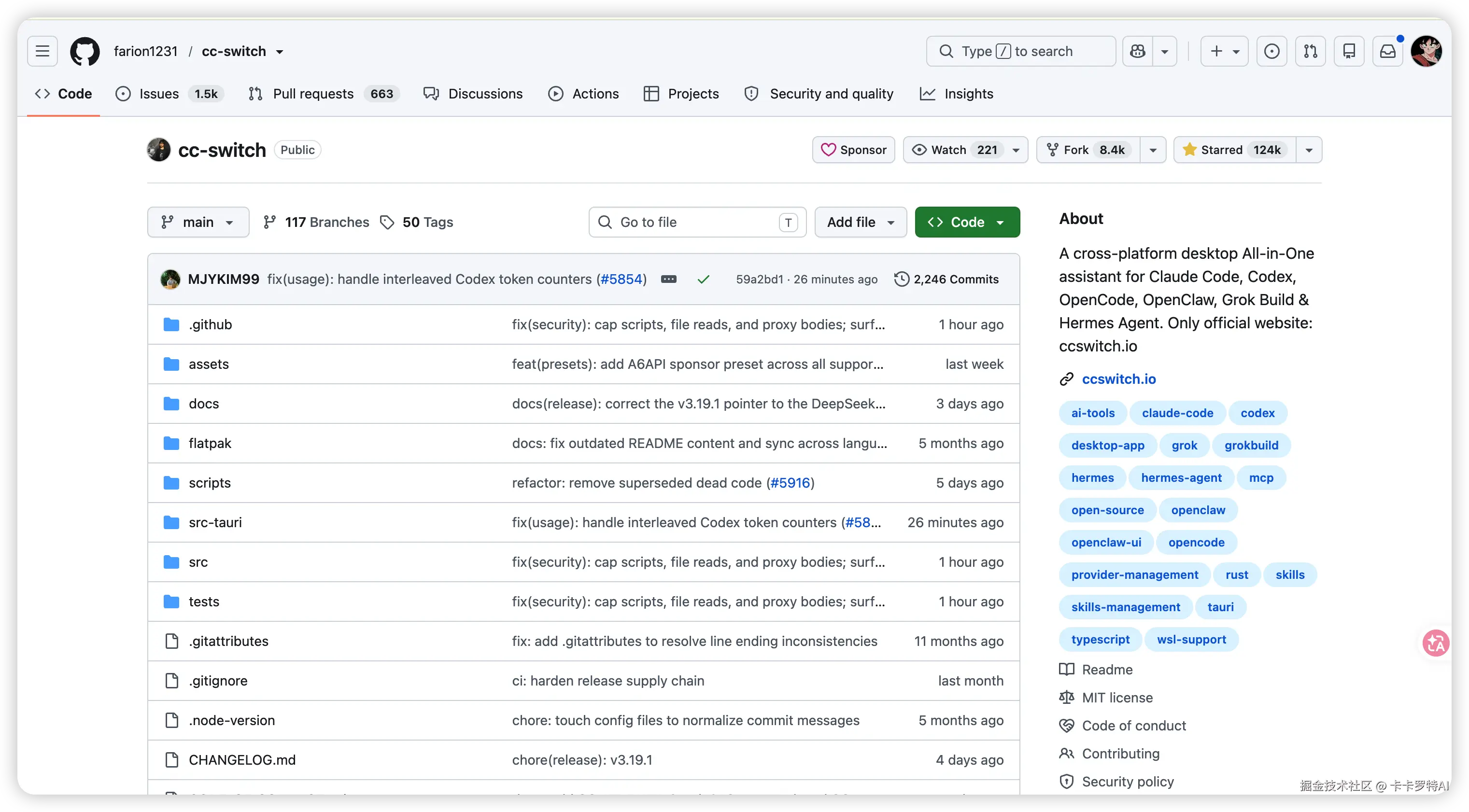This screenshot has width=1469, height=812.
Task: Open the repositories icon in the header
Action: pyautogui.click(x=1349, y=51)
